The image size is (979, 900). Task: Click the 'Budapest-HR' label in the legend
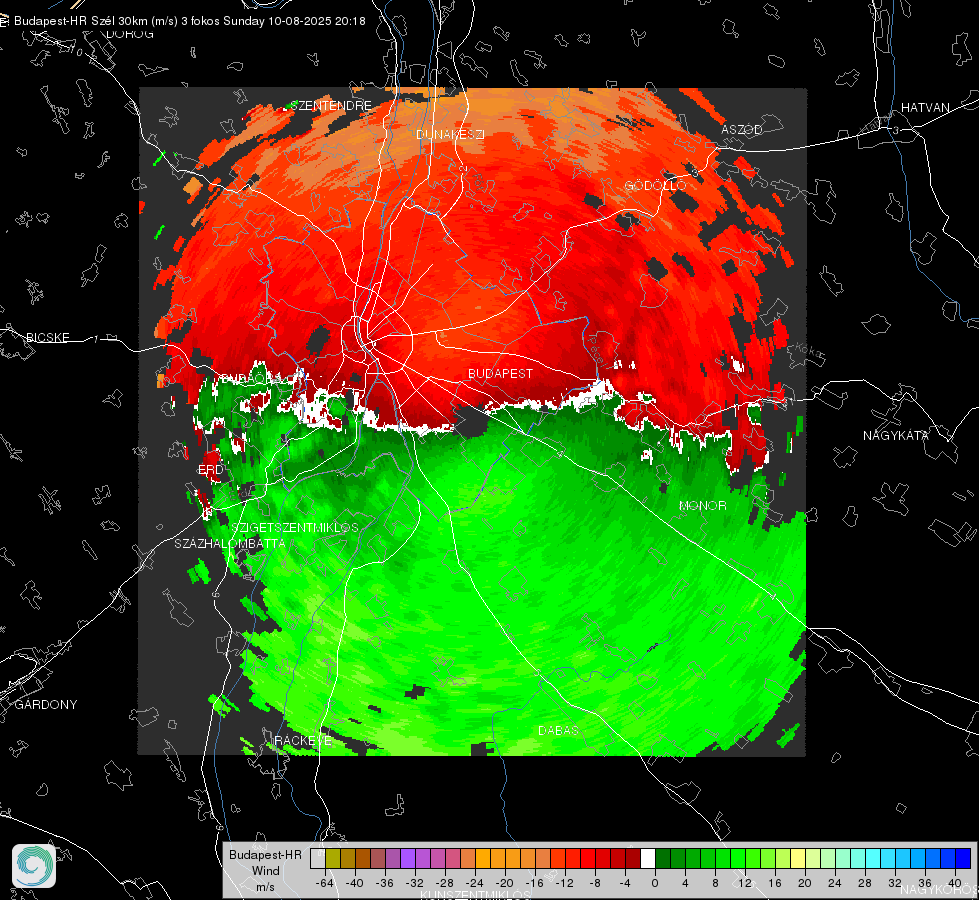click(x=265, y=855)
